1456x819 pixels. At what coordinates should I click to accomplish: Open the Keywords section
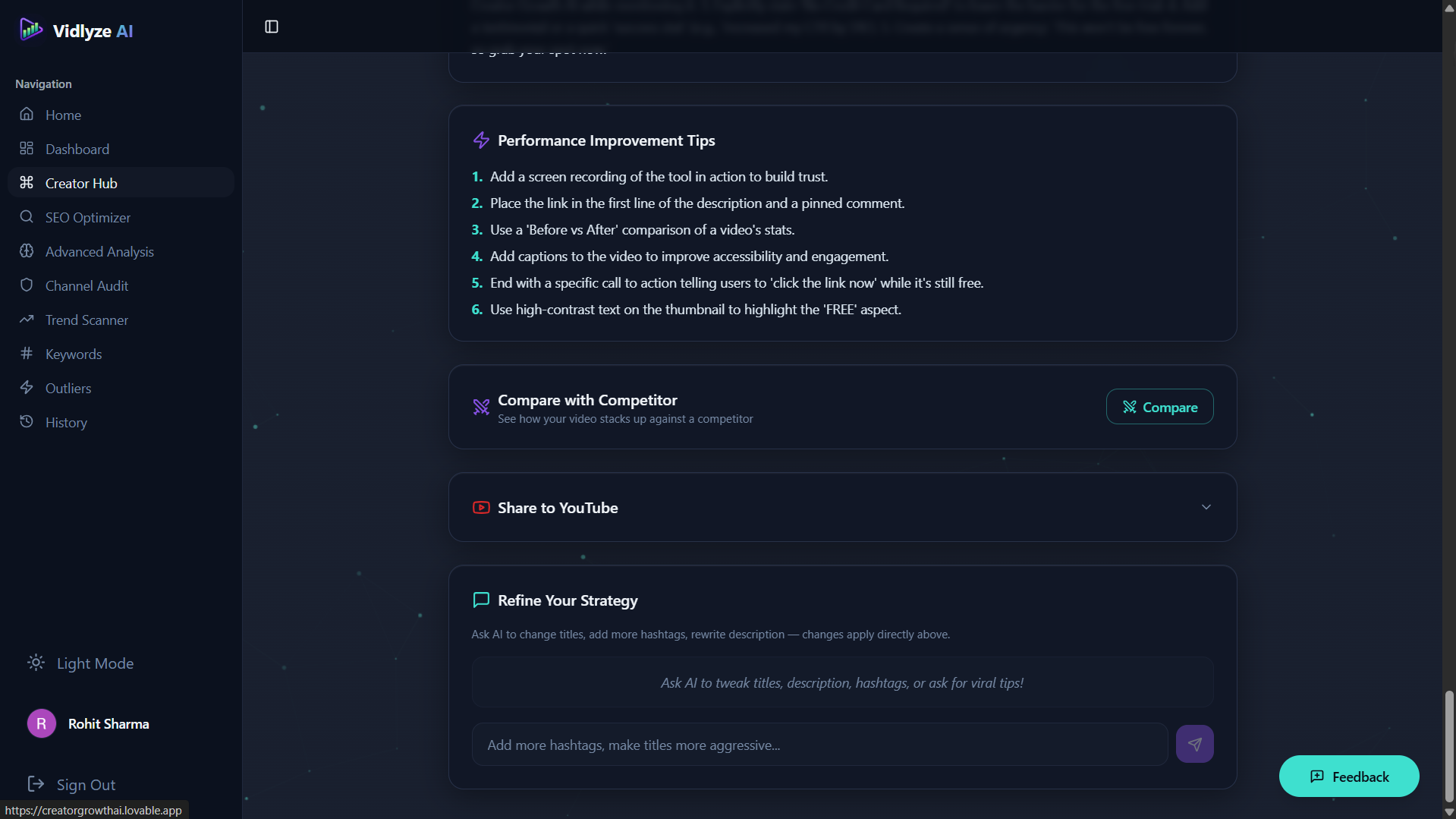73,354
